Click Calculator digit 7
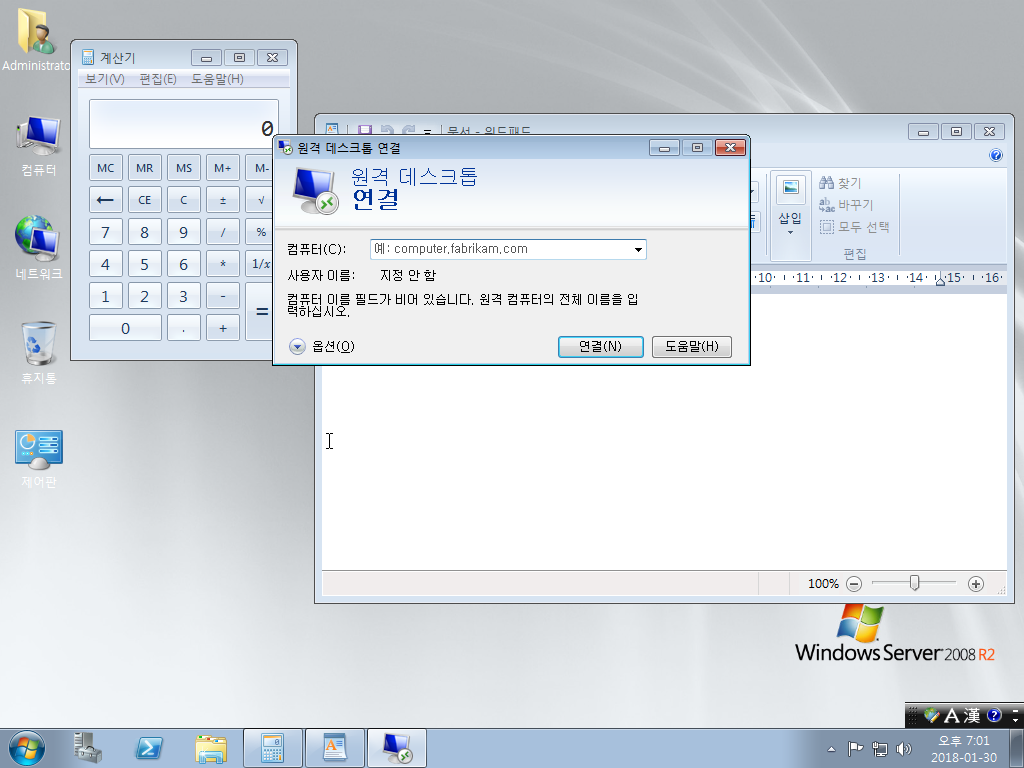 [106, 232]
